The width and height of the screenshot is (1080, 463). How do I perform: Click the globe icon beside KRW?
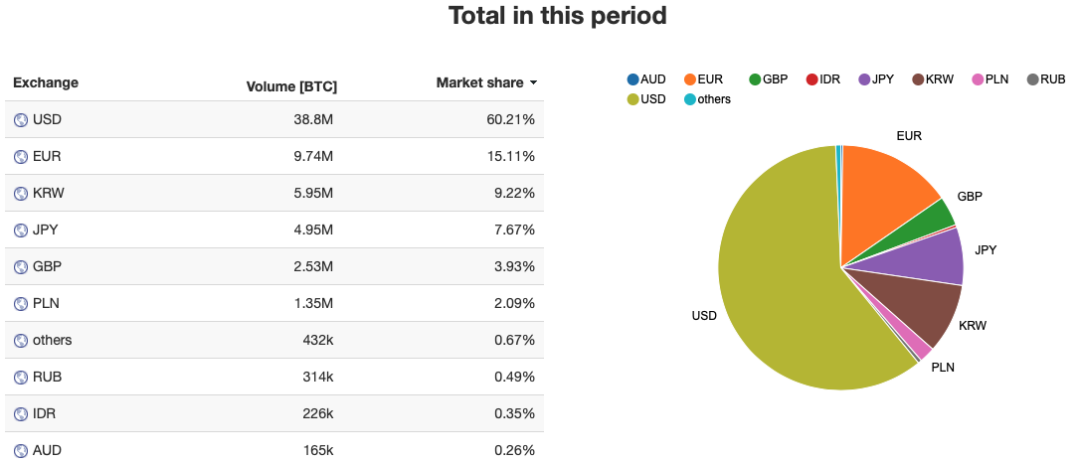coord(20,193)
